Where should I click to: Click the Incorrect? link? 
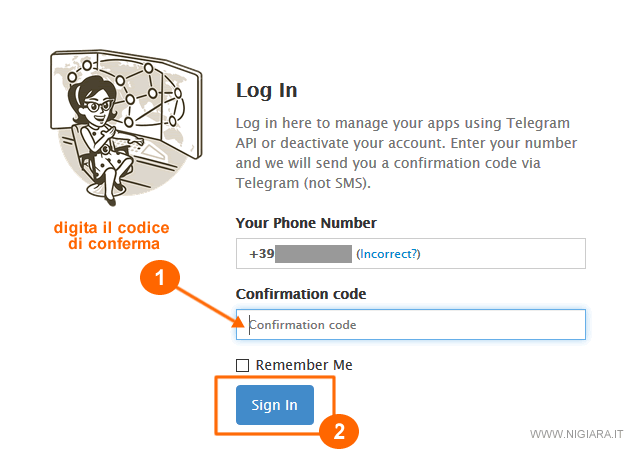click(x=389, y=254)
